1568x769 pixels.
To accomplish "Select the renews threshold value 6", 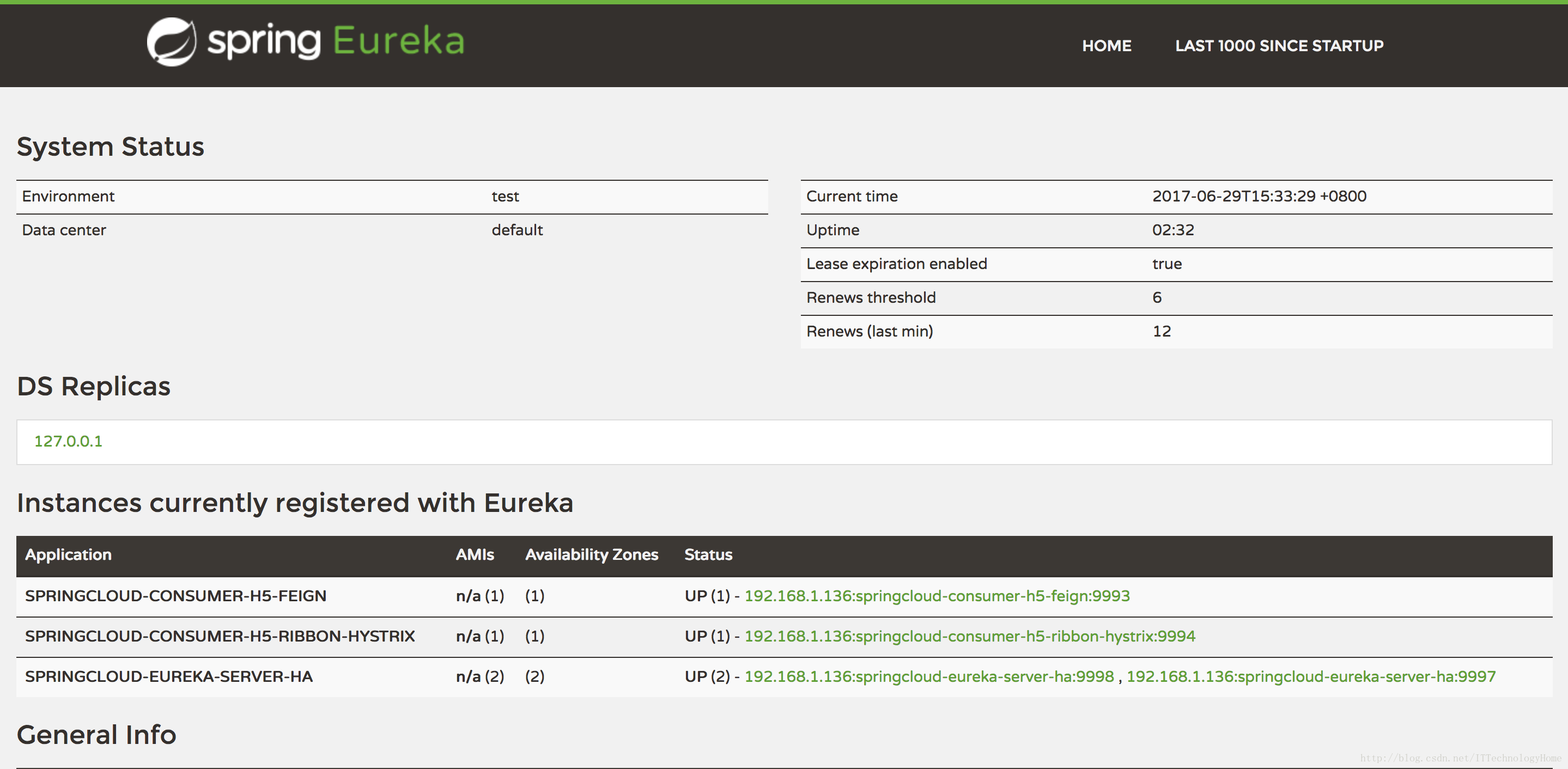I will pos(1157,297).
